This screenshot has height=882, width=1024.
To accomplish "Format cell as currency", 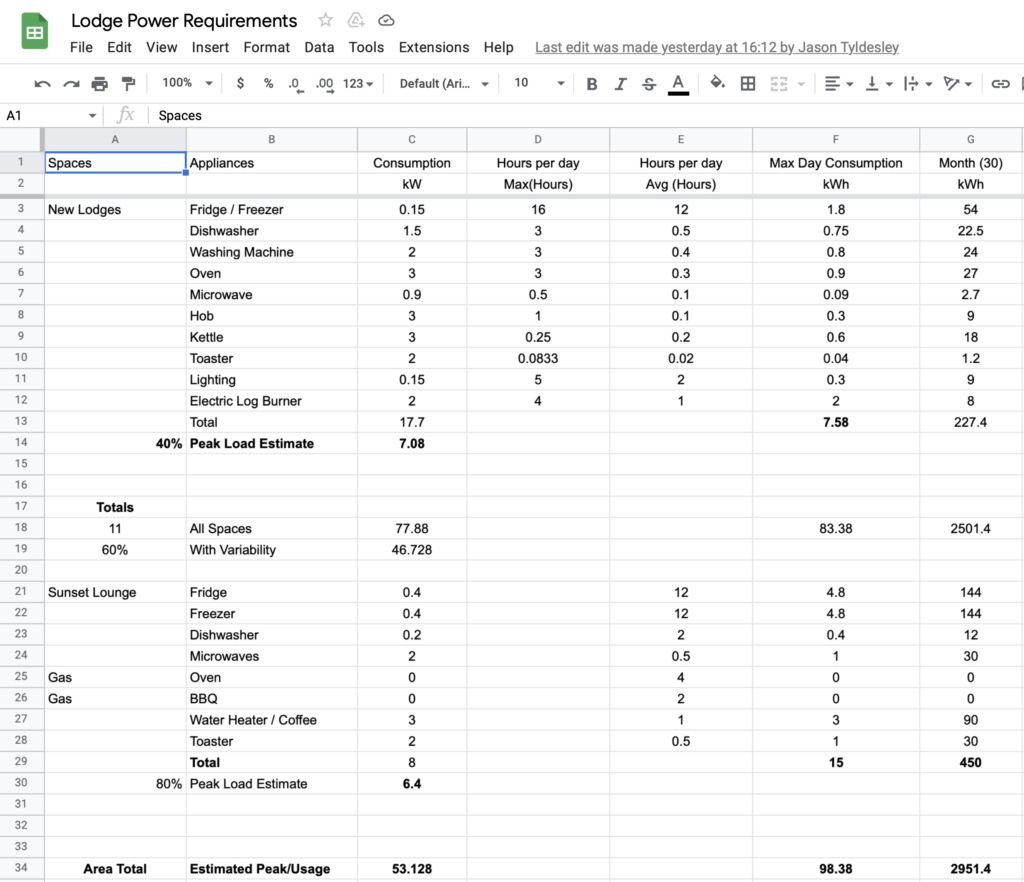I will pos(240,83).
